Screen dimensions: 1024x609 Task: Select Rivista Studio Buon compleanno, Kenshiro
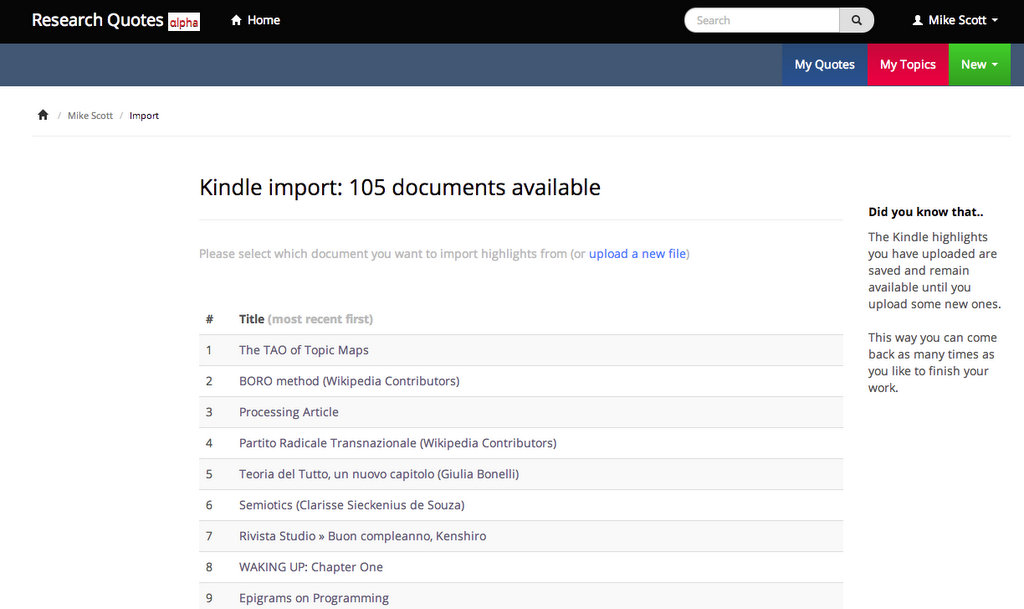tap(362, 536)
